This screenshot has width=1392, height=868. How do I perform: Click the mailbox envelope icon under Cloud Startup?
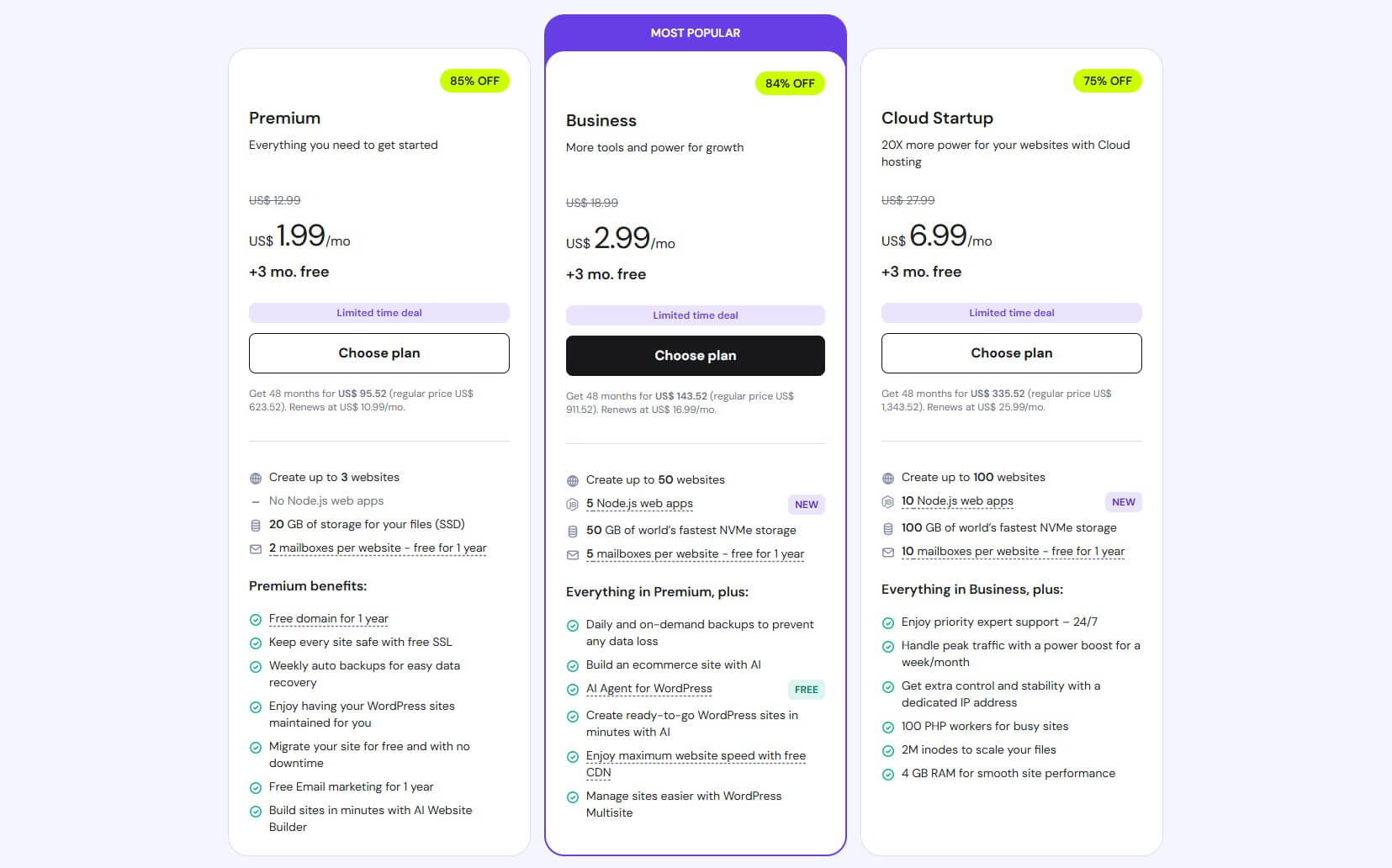(888, 552)
